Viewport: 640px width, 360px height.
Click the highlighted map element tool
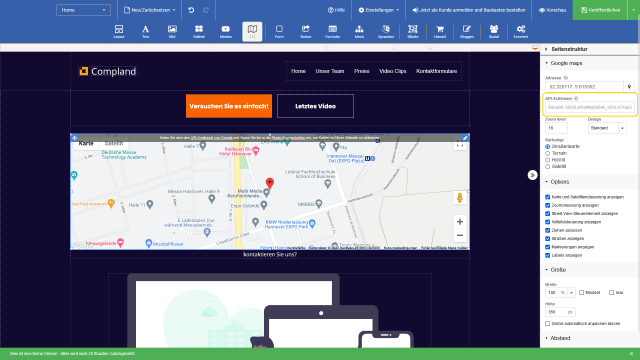pos(252,31)
